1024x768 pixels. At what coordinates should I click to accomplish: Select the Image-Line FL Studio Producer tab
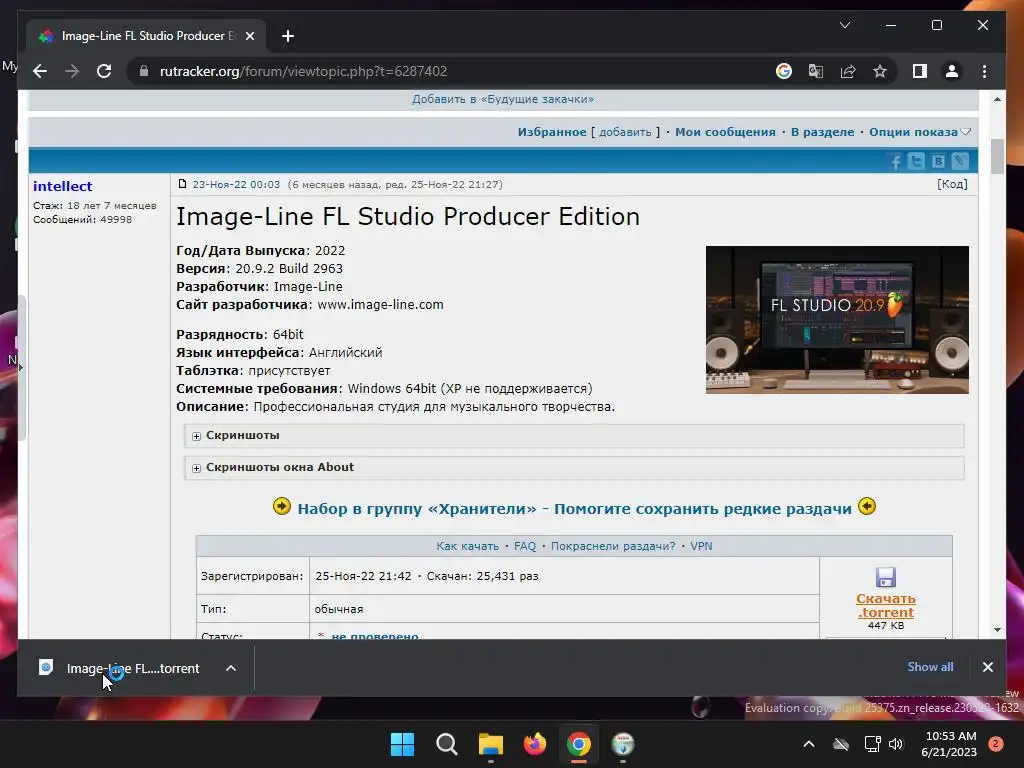[x=146, y=36]
